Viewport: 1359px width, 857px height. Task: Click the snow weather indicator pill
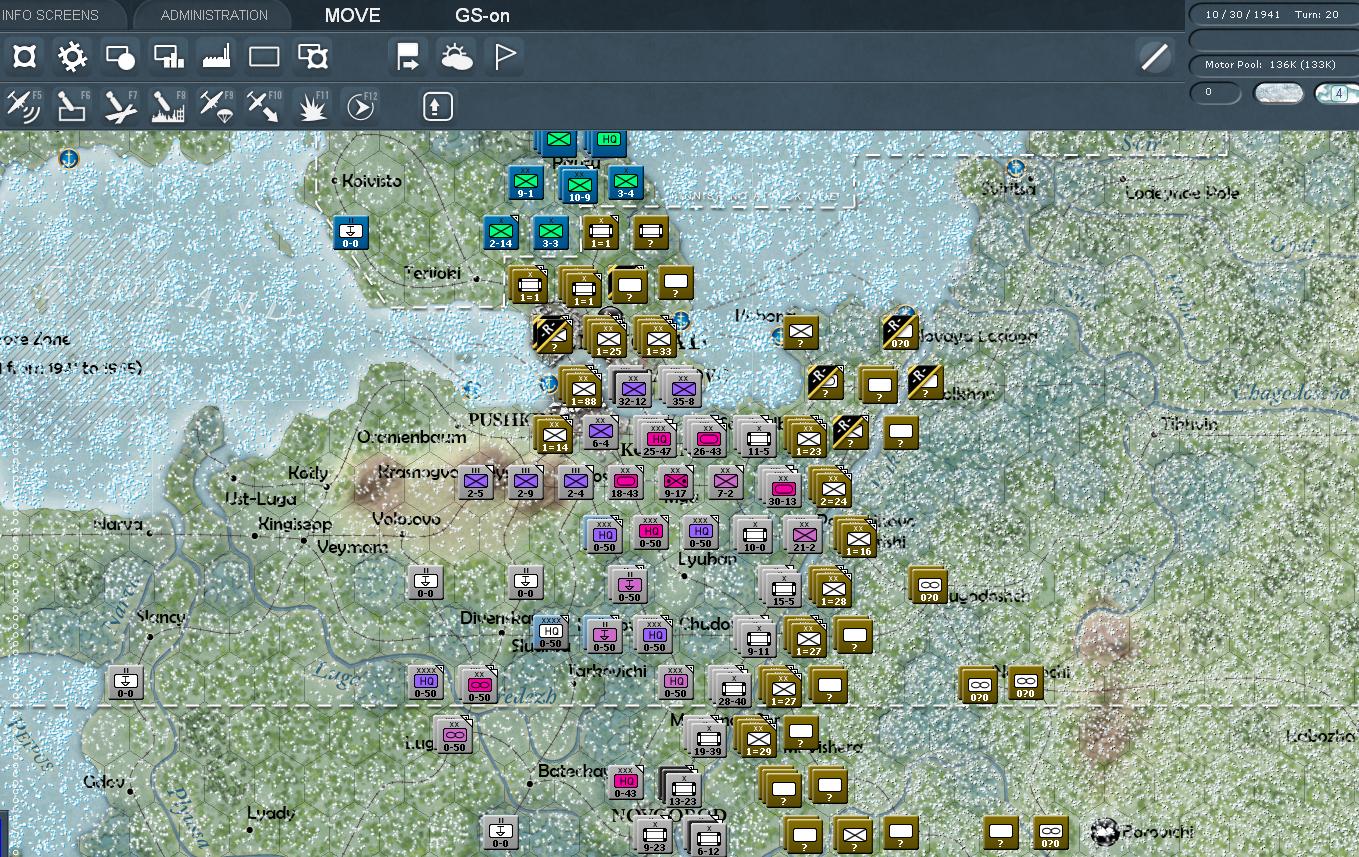1279,93
